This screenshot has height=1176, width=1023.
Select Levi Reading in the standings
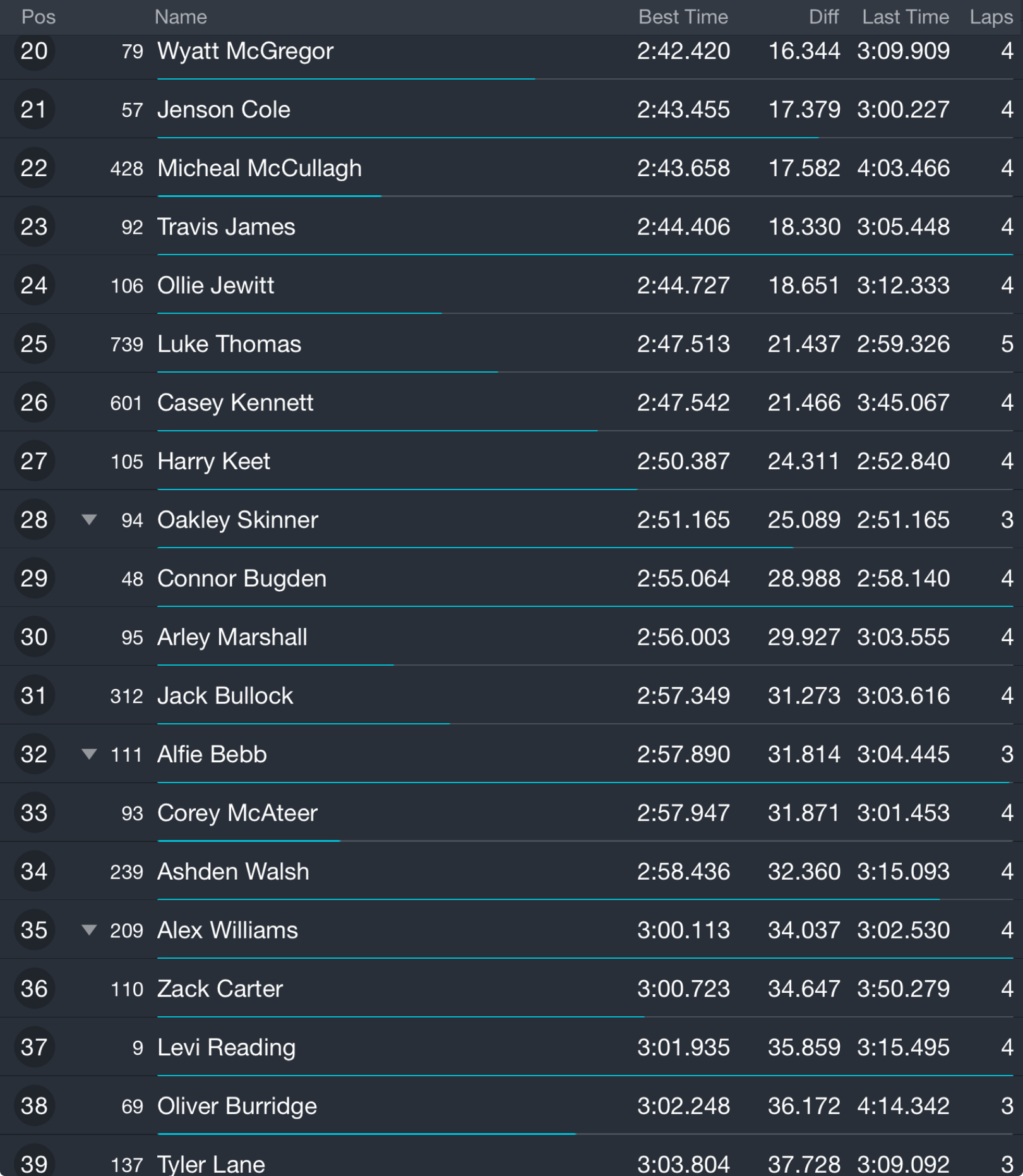click(226, 1048)
